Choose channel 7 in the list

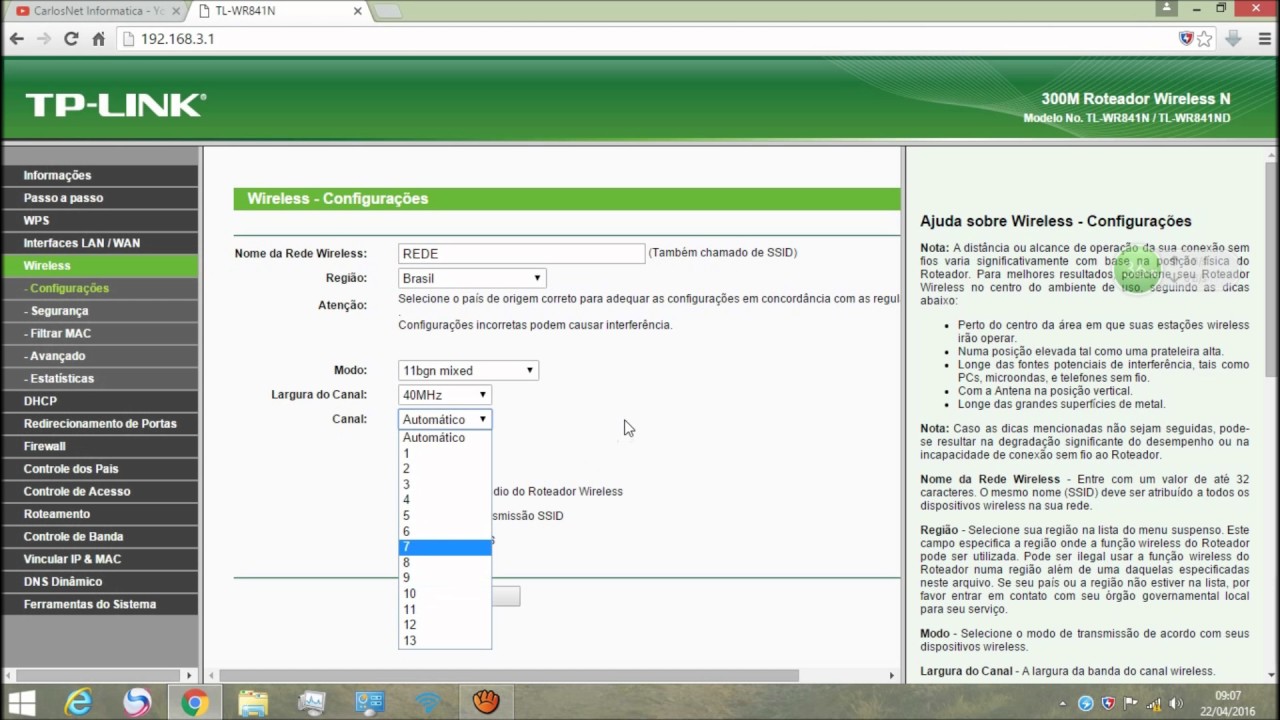445,547
